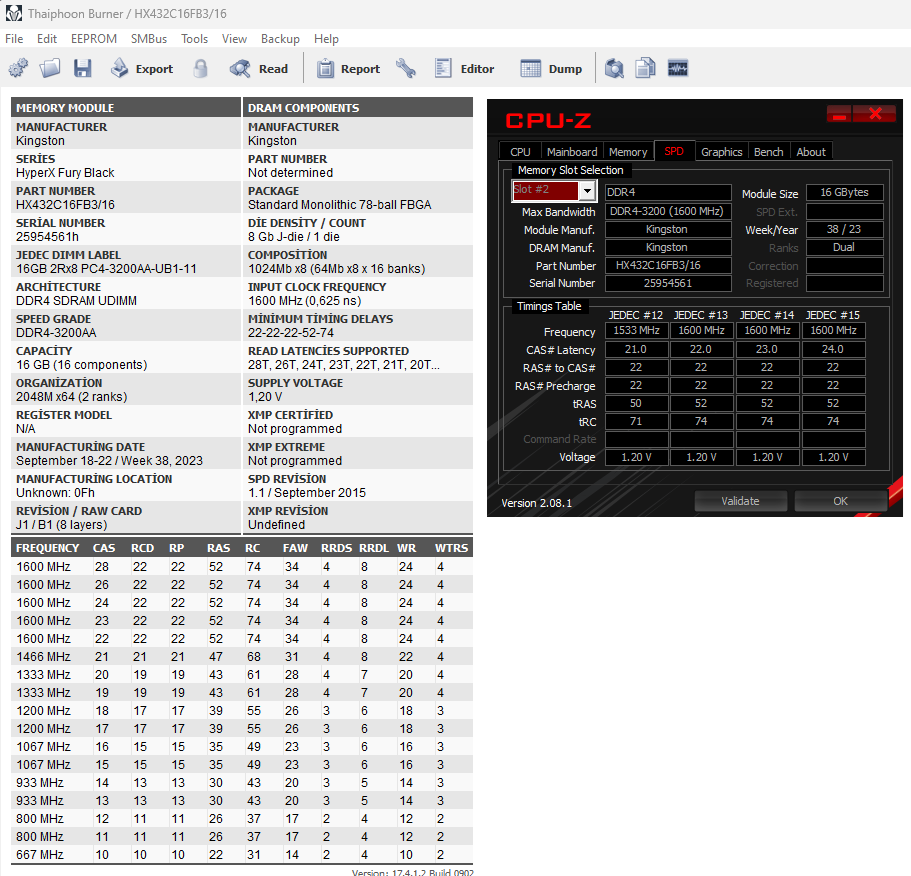This screenshot has width=911, height=876.
Task: Click the CPU-Z Serial Number field 25954561
Action: tap(668, 283)
